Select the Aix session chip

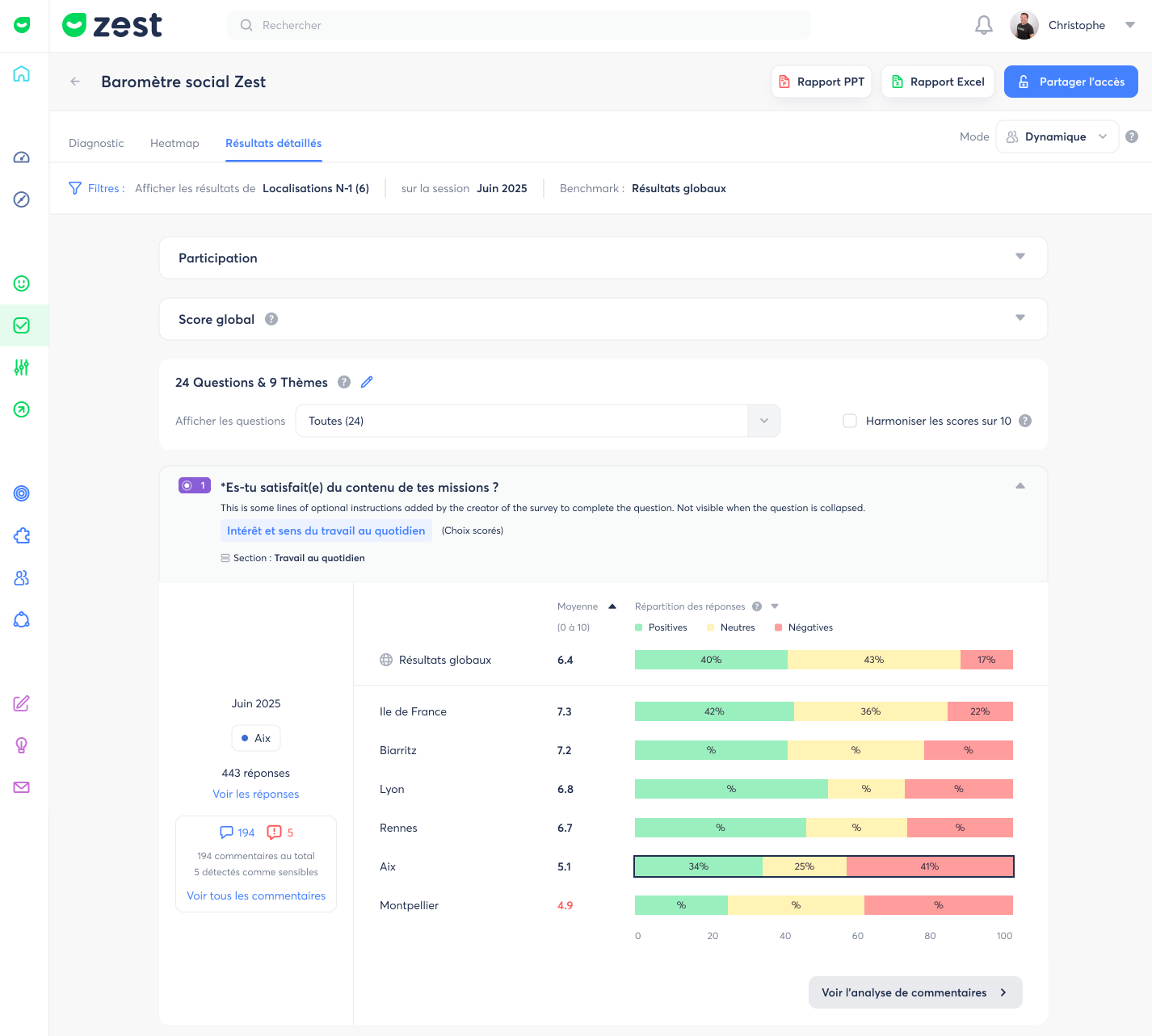pos(256,738)
